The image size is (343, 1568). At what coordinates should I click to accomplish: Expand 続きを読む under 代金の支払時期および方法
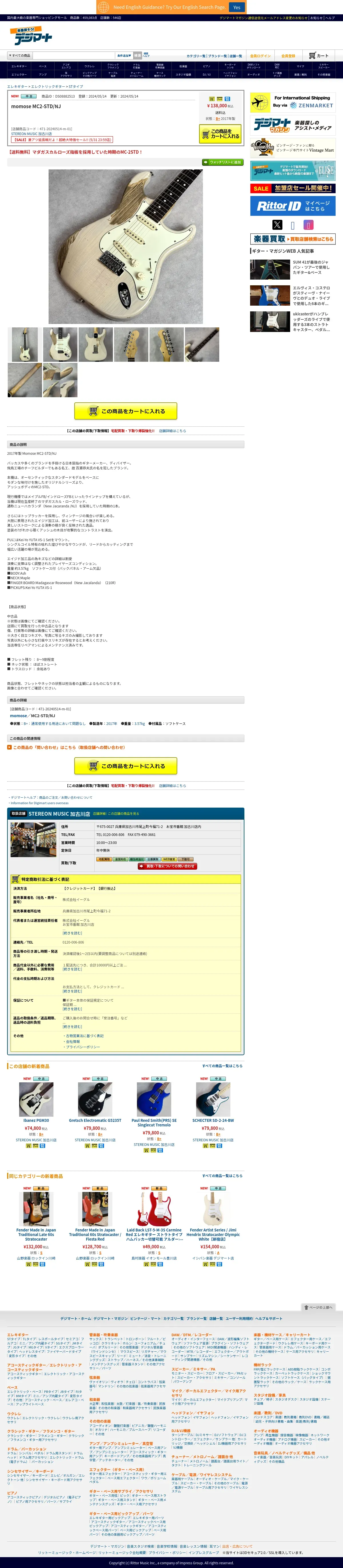click(72, 992)
